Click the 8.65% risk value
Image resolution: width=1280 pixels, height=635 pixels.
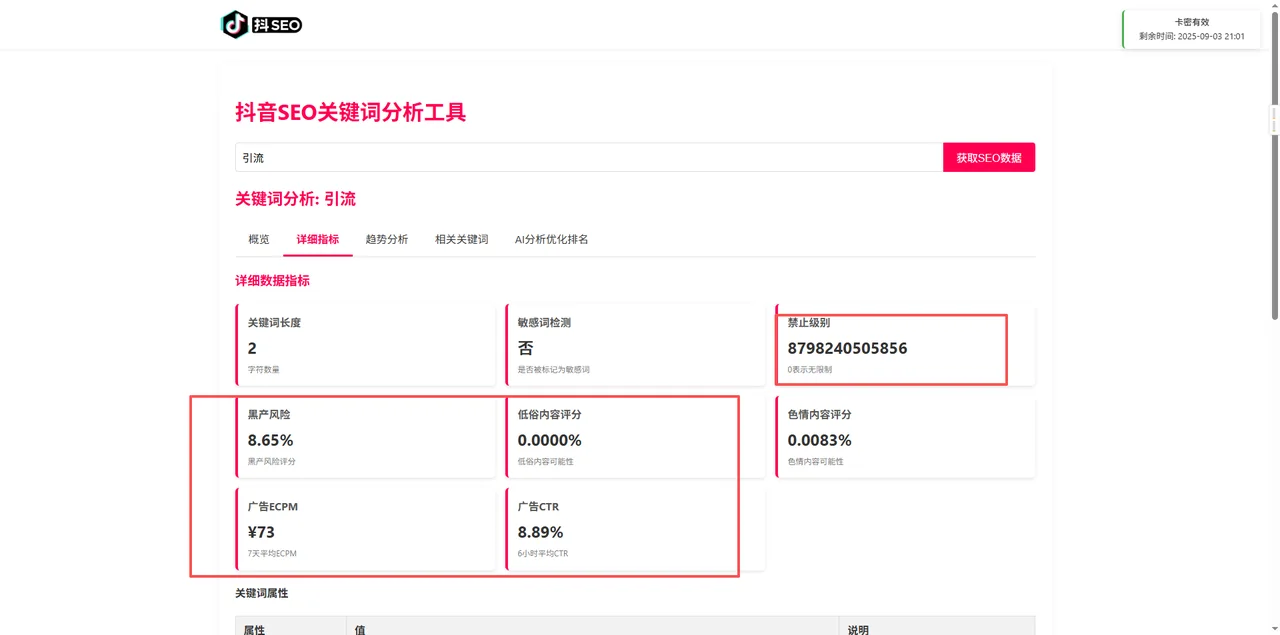(271, 440)
